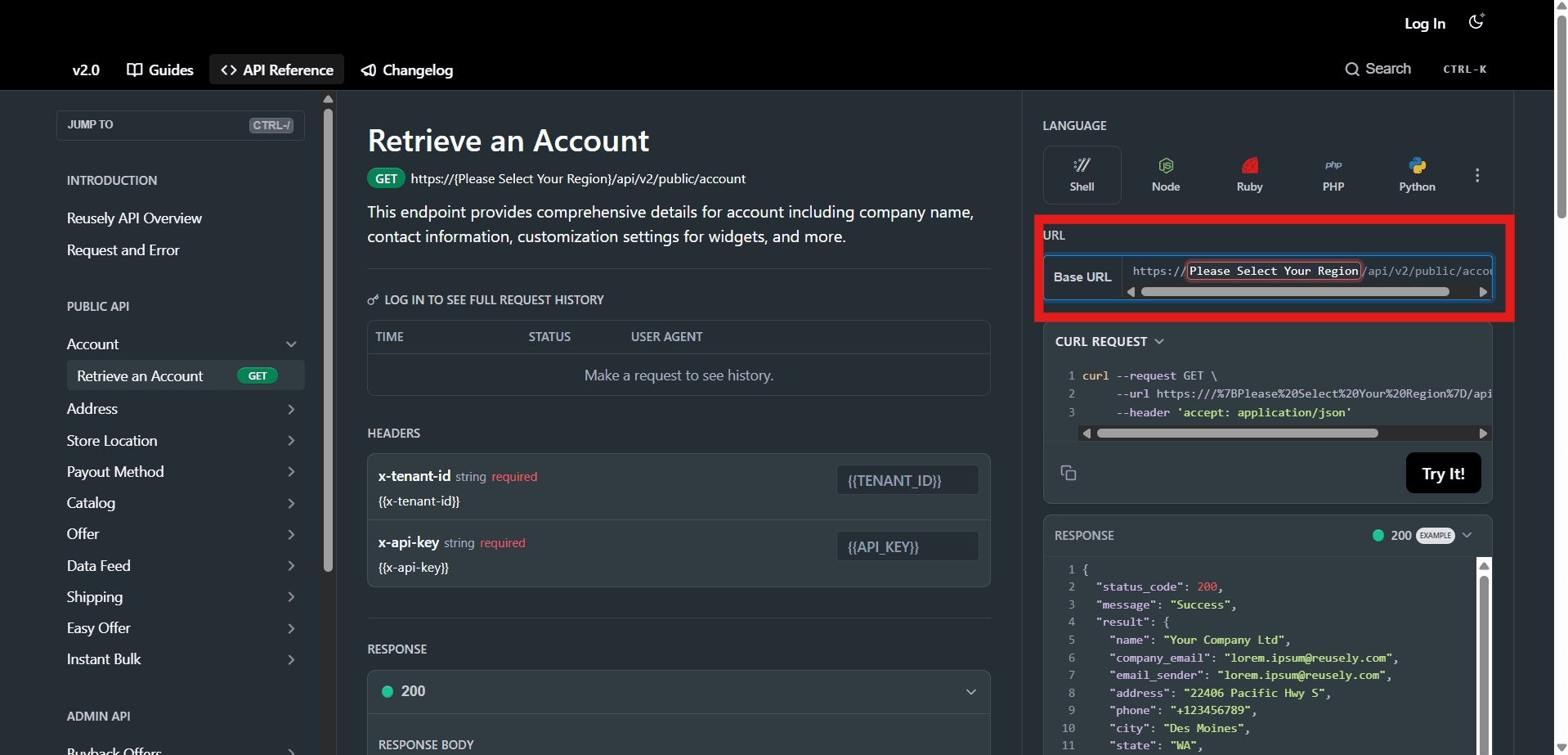Expand the Payout Method section
Screen dimensions: 1568x755
[291, 472]
